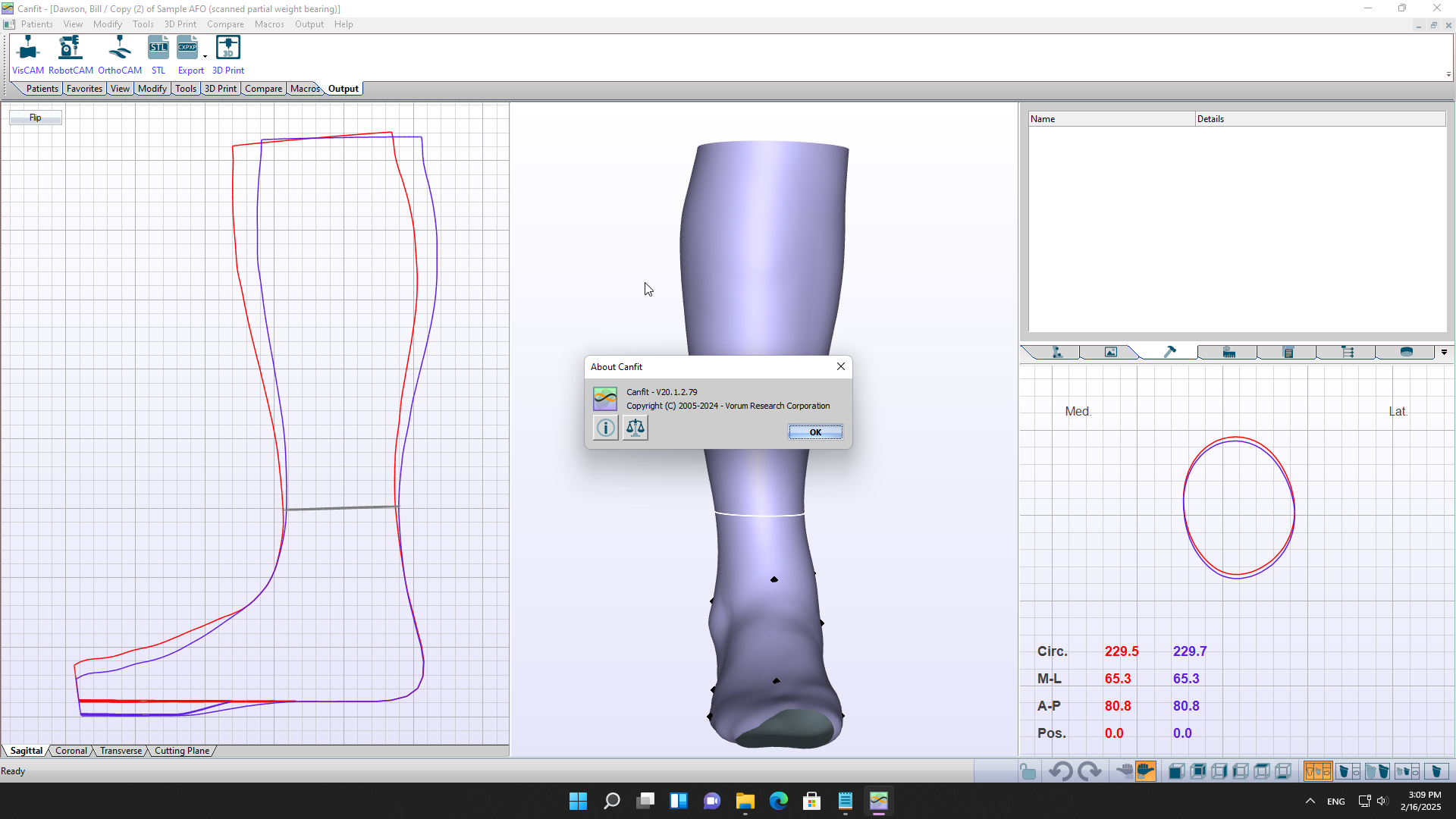Click the Canfit logo in About dialog

coord(605,398)
